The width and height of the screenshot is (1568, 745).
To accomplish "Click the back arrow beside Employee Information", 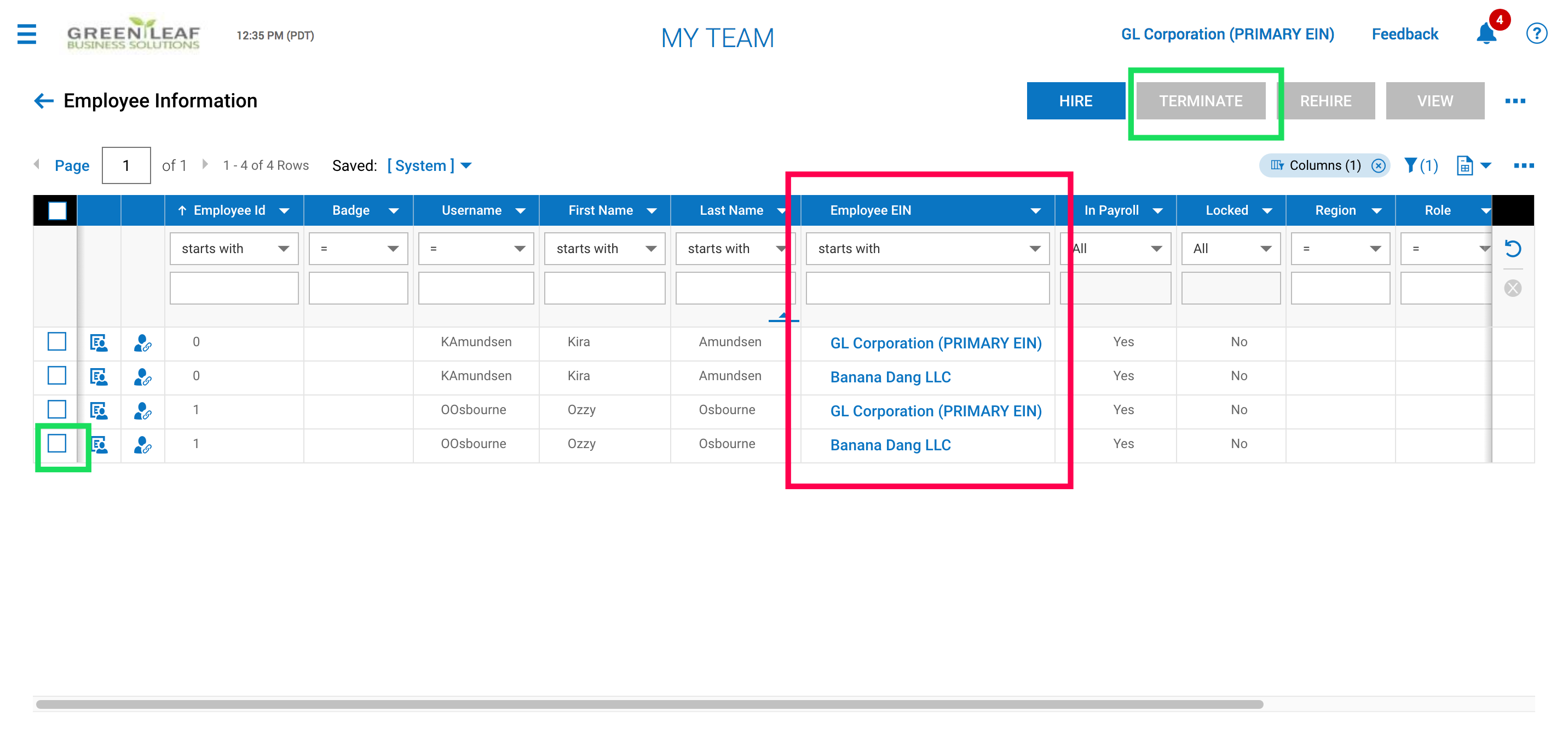I will click(x=43, y=100).
